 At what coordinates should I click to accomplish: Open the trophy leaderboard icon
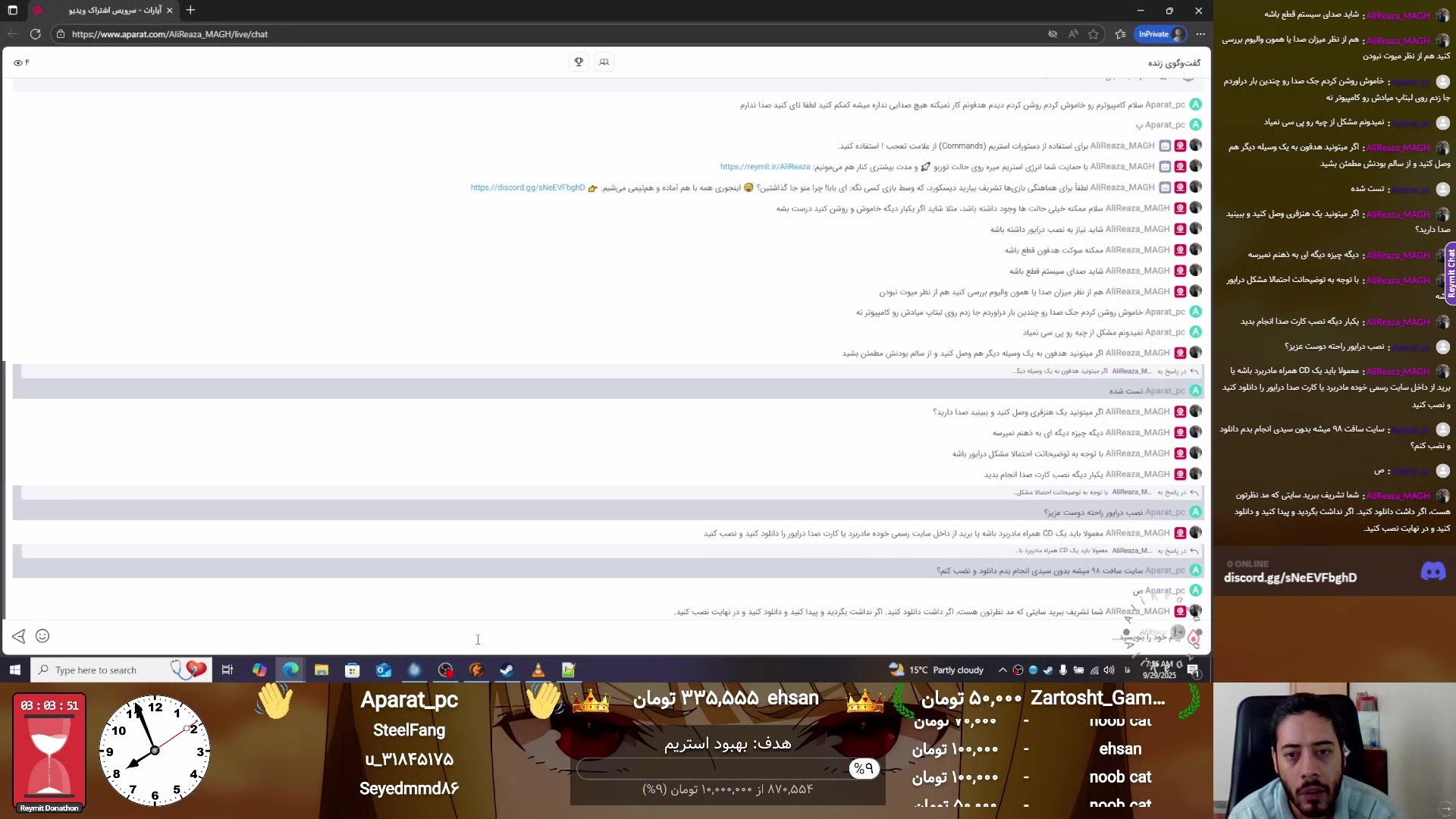[x=579, y=62]
